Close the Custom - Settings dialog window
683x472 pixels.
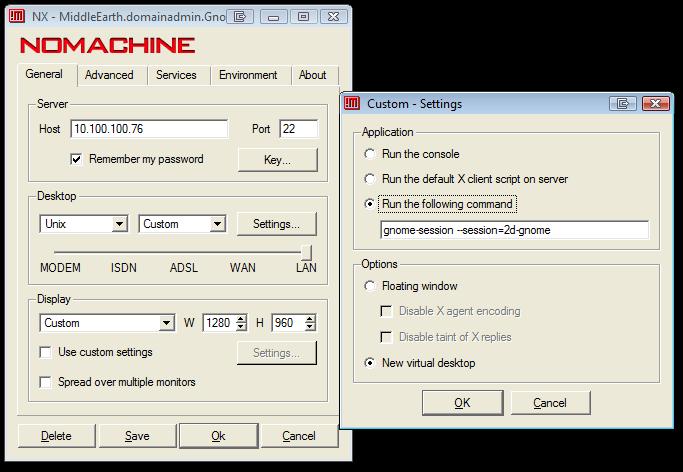(658, 103)
